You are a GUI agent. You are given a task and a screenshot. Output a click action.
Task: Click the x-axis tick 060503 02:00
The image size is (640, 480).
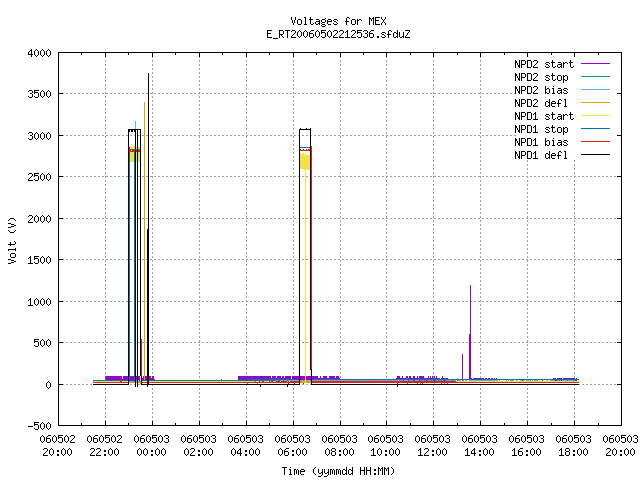[198, 445]
